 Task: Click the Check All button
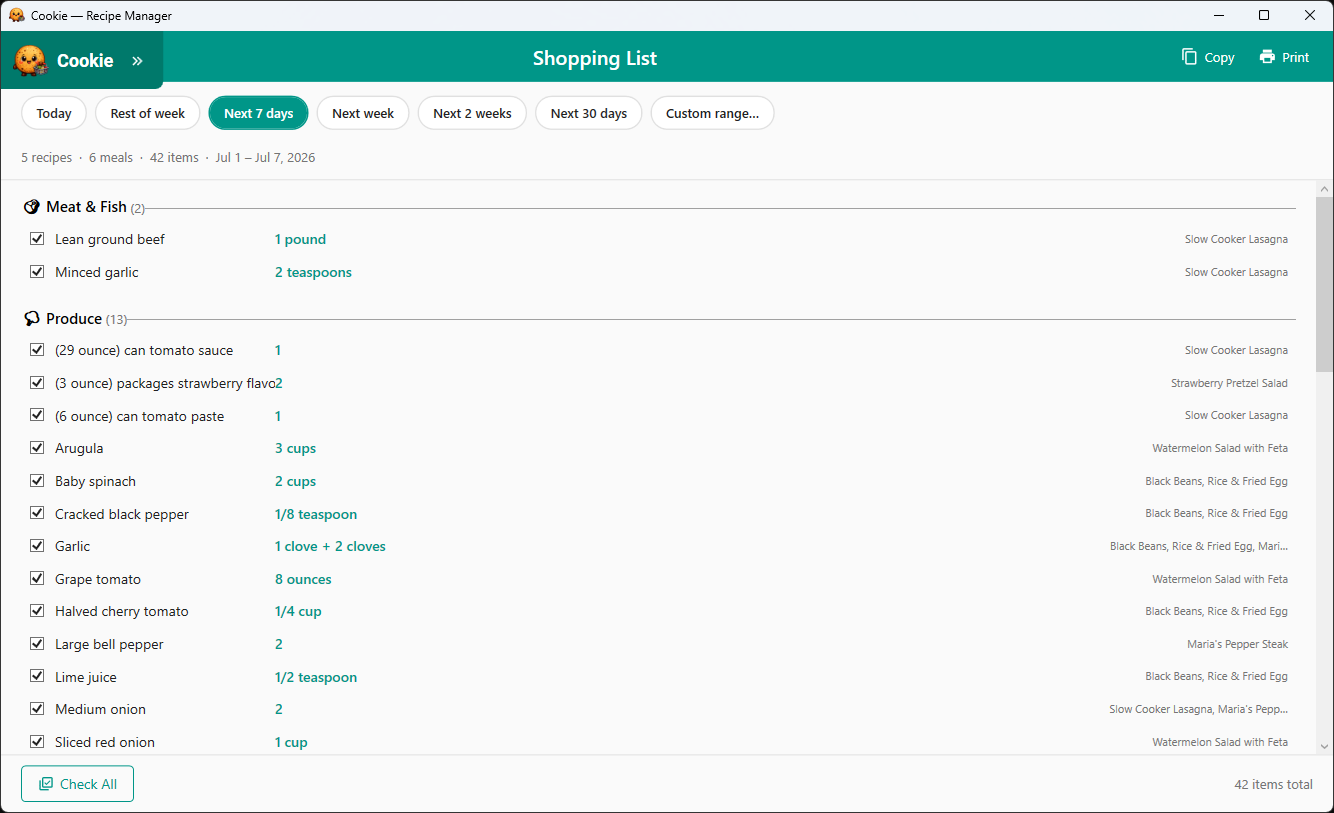click(x=77, y=784)
